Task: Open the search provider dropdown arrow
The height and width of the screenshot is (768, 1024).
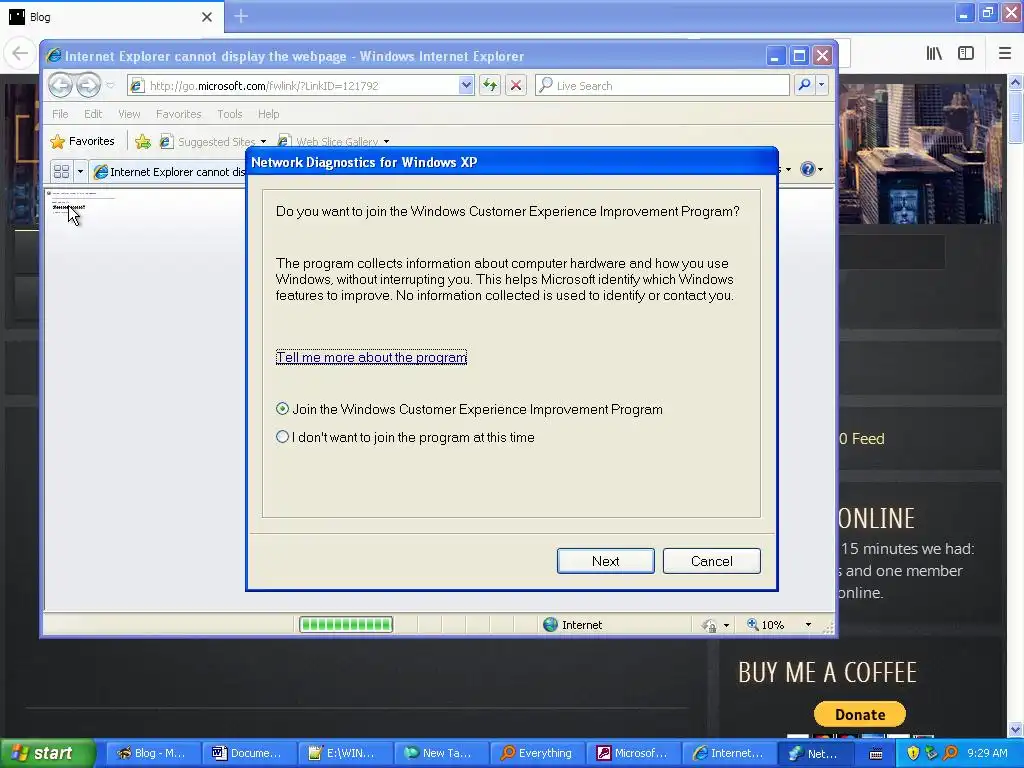Action: point(822,85)
